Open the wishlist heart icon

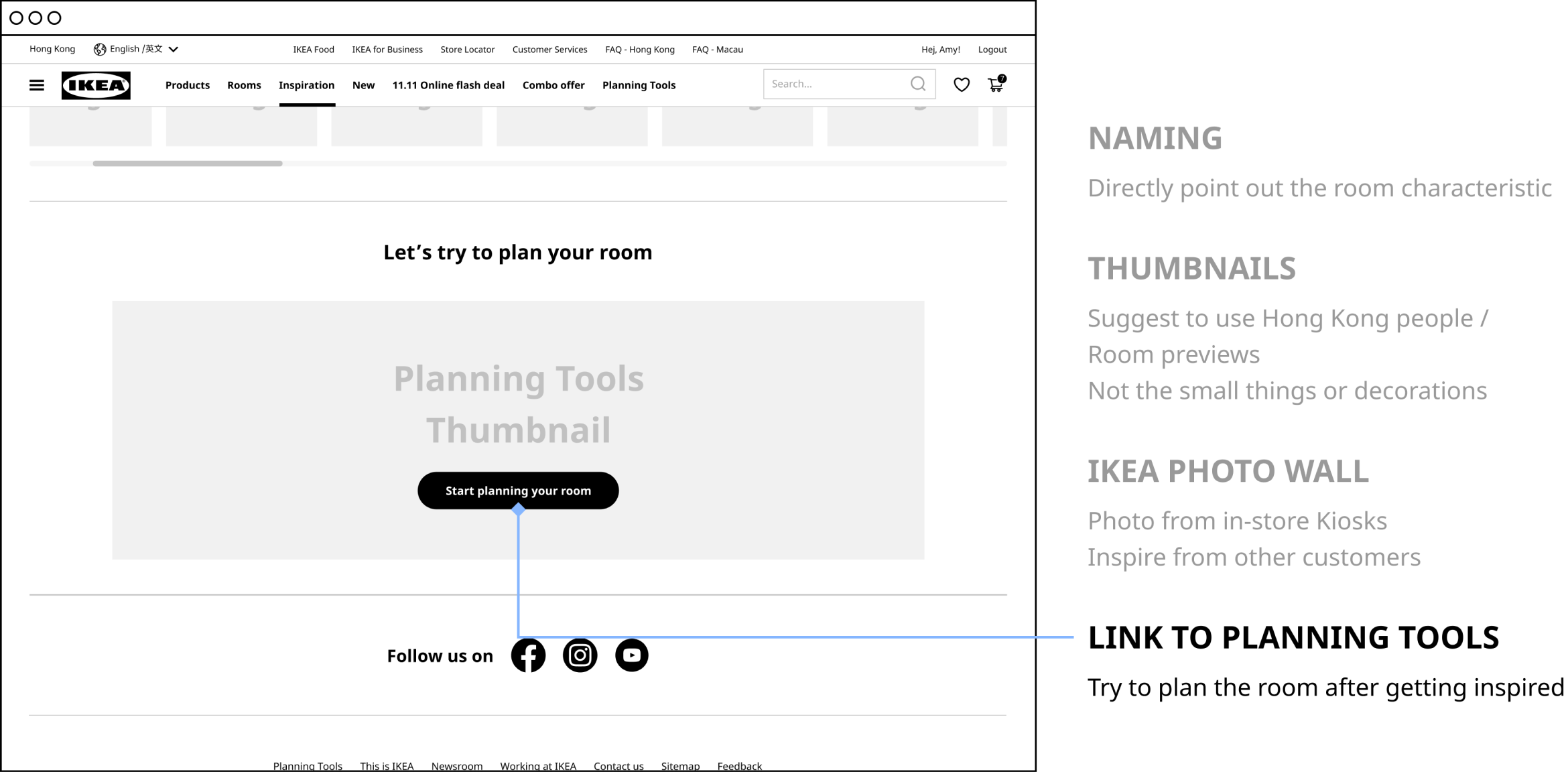point(961,84)
